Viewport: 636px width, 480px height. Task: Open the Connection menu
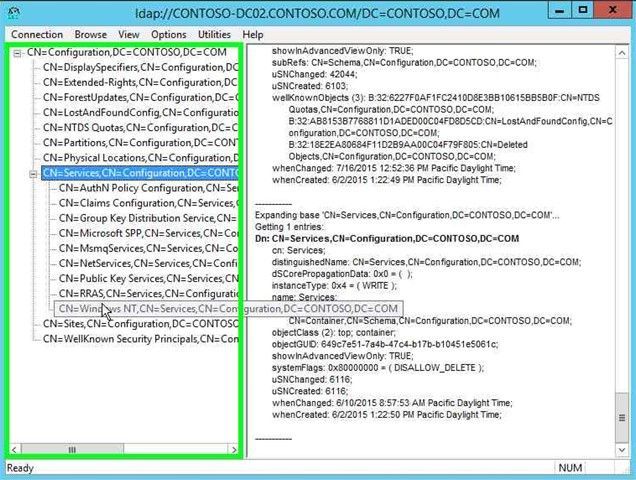(37, 34)
